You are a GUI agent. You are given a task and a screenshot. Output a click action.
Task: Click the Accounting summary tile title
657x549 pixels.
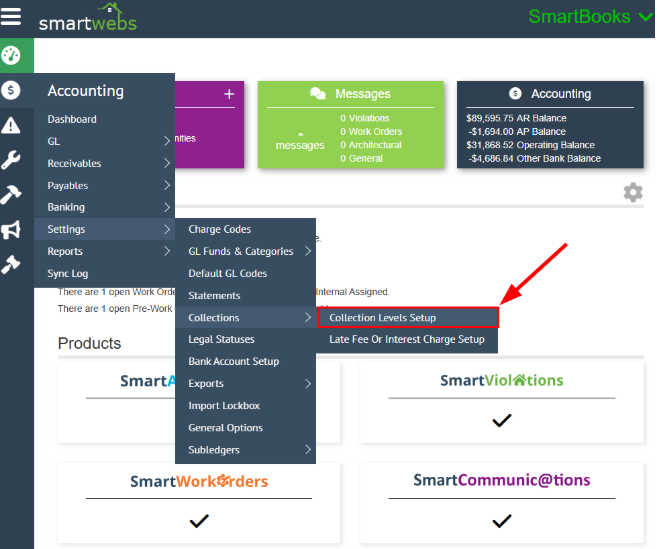[561, 94]
